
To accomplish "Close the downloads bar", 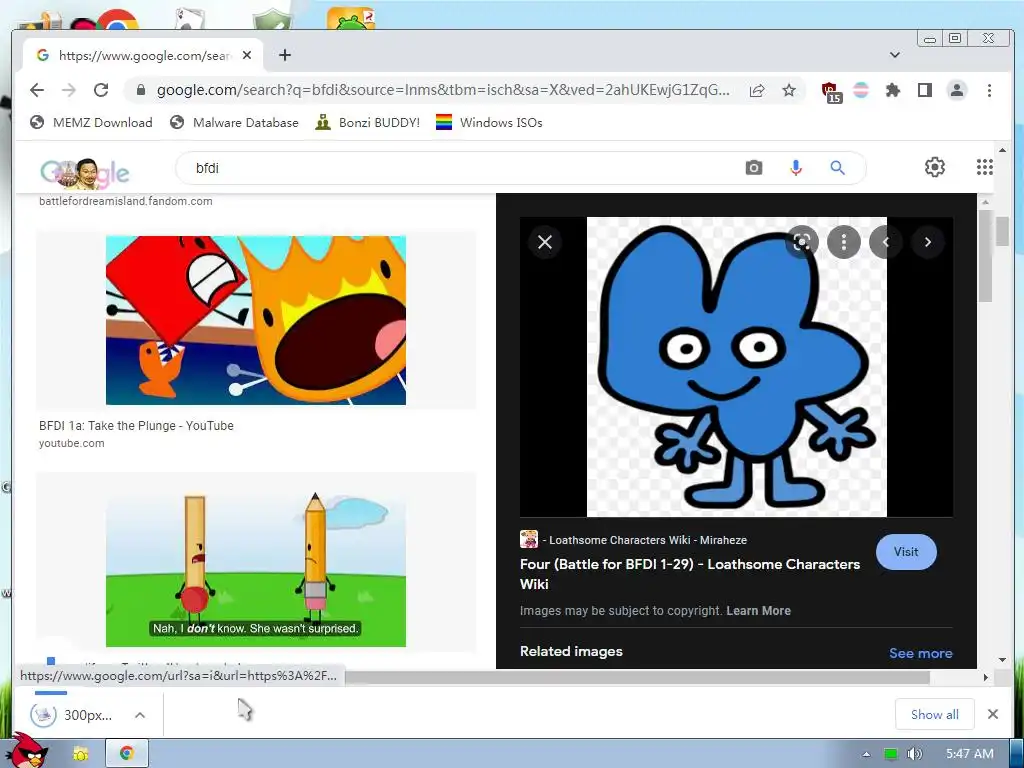I will coord(993,714).
